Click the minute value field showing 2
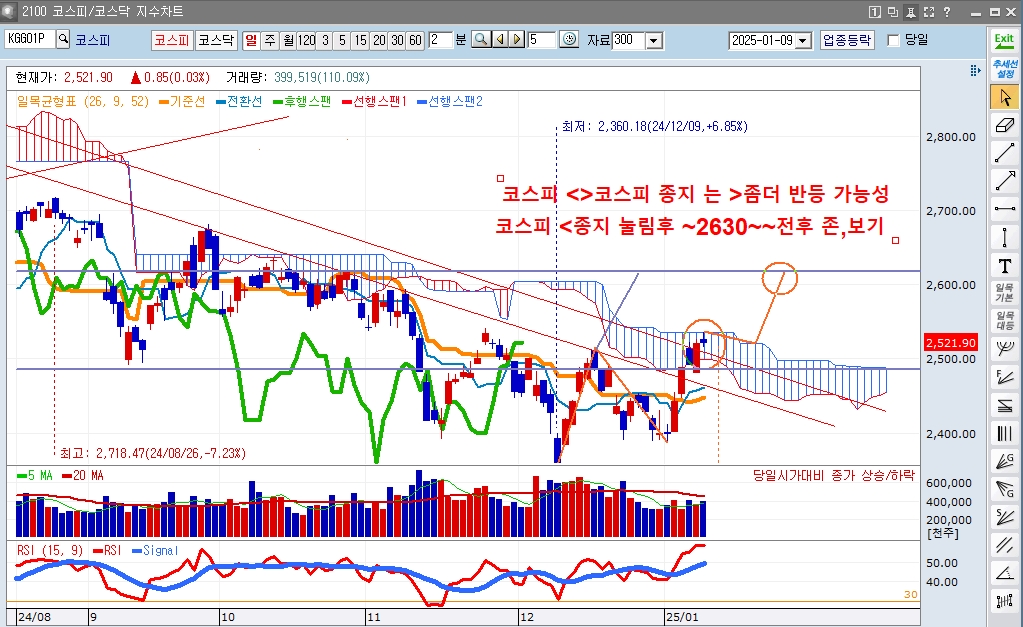Image resolution: width=1023 pixels, height=627 pixels. (440, 40)
